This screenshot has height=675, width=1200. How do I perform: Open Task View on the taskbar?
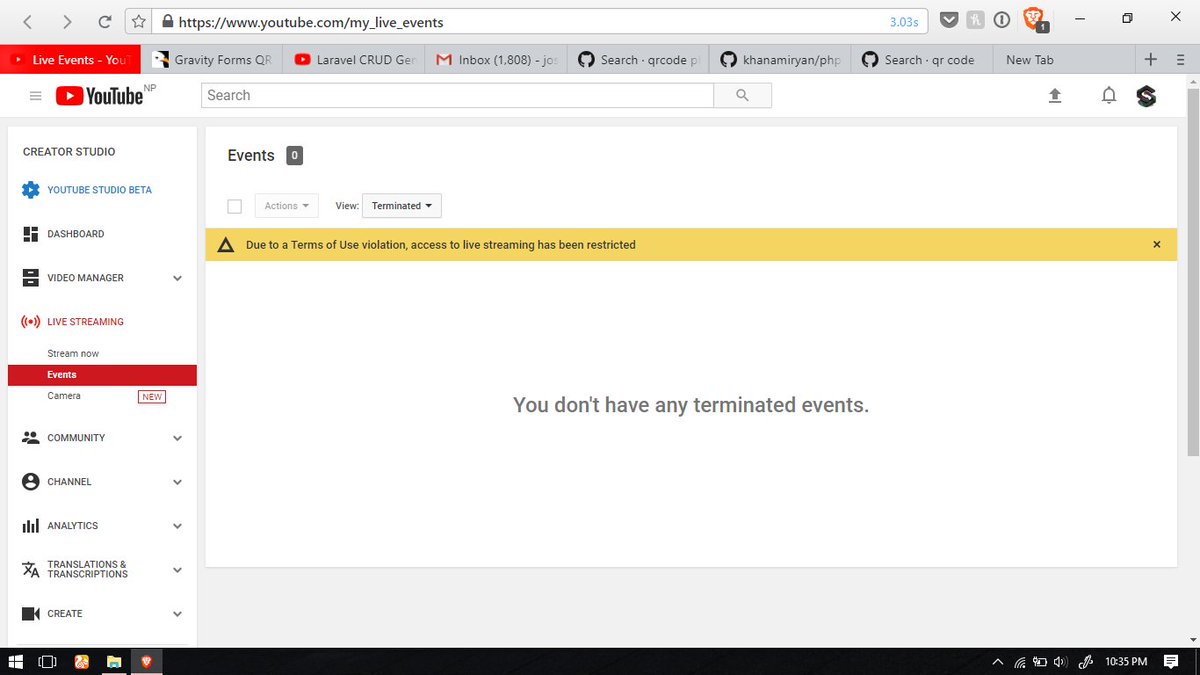[47, 661]
